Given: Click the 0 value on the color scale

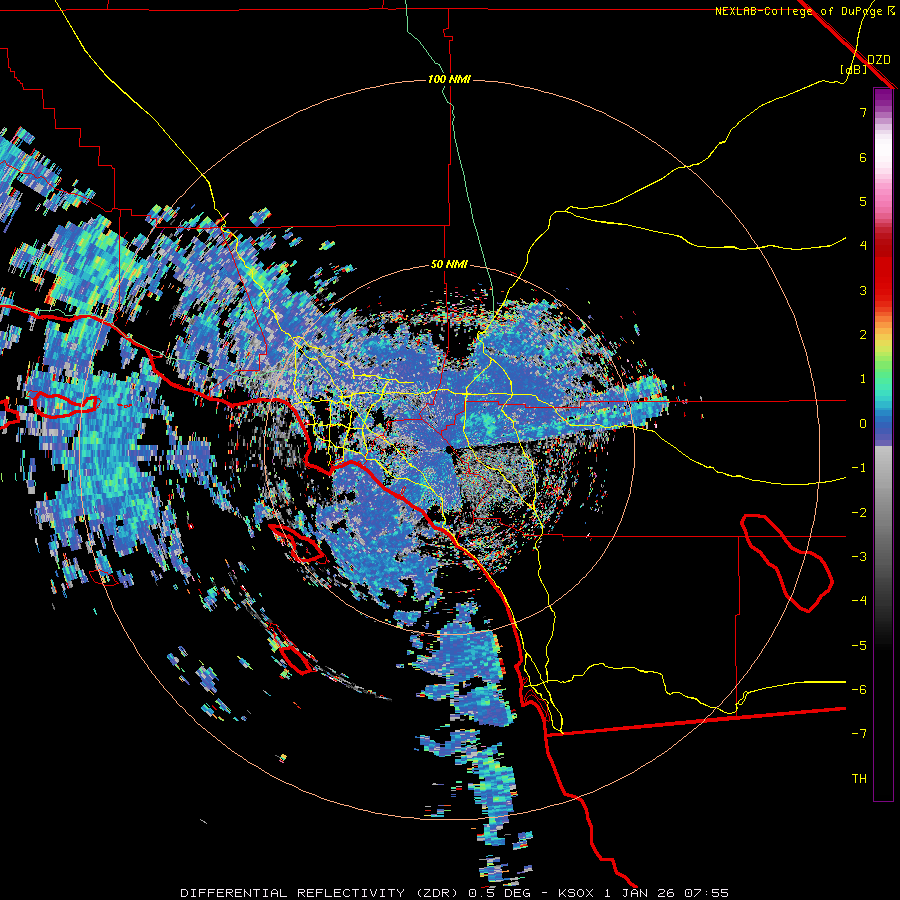Looking at the screenshot, I should pyautogui.click(x=863, y=424).
